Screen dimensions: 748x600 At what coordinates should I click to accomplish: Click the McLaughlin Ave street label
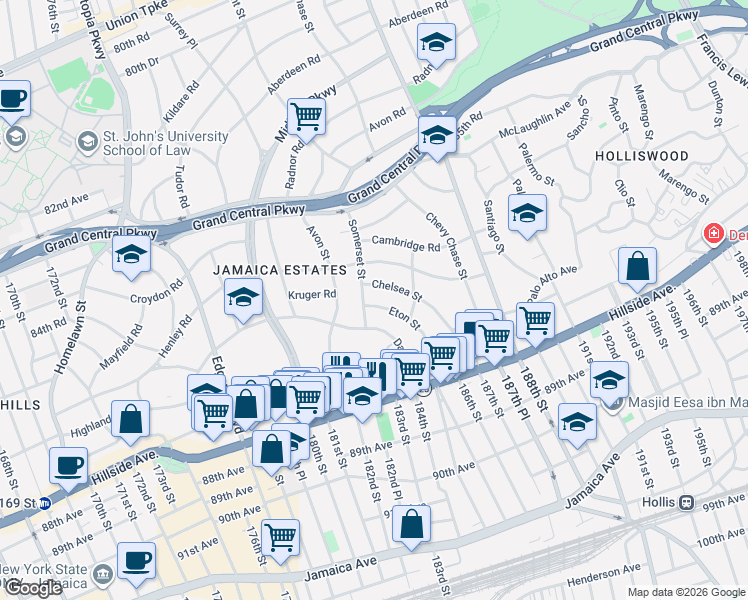tap(534, 119)
